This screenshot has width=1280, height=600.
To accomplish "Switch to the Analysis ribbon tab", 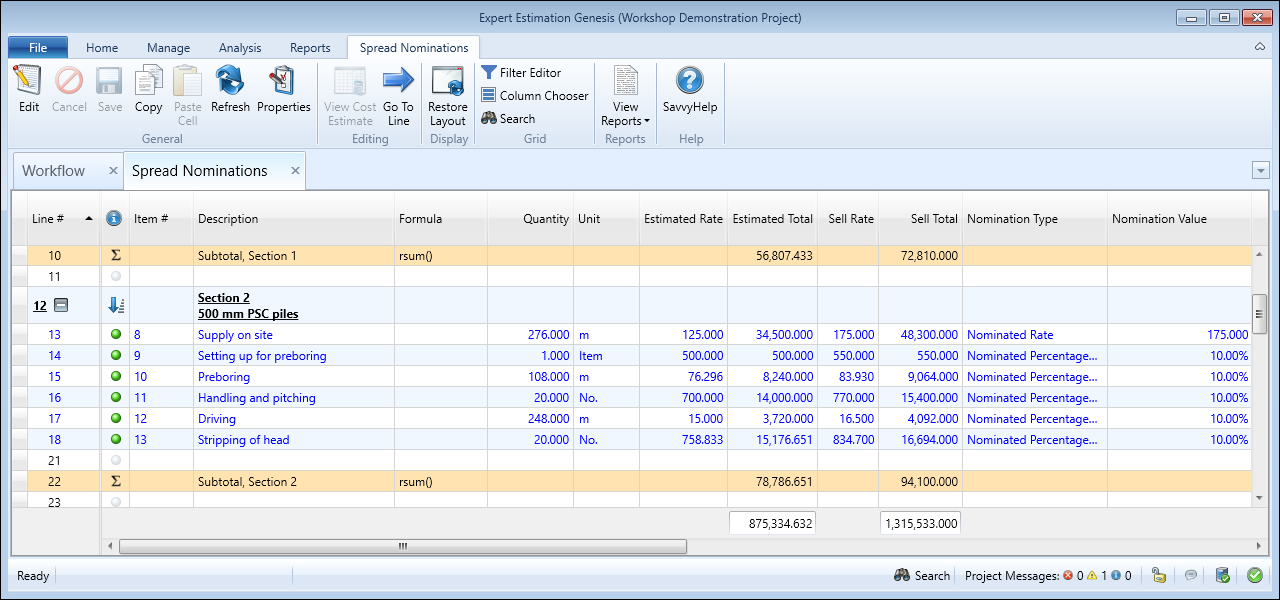I will click(x=240, y=48).
